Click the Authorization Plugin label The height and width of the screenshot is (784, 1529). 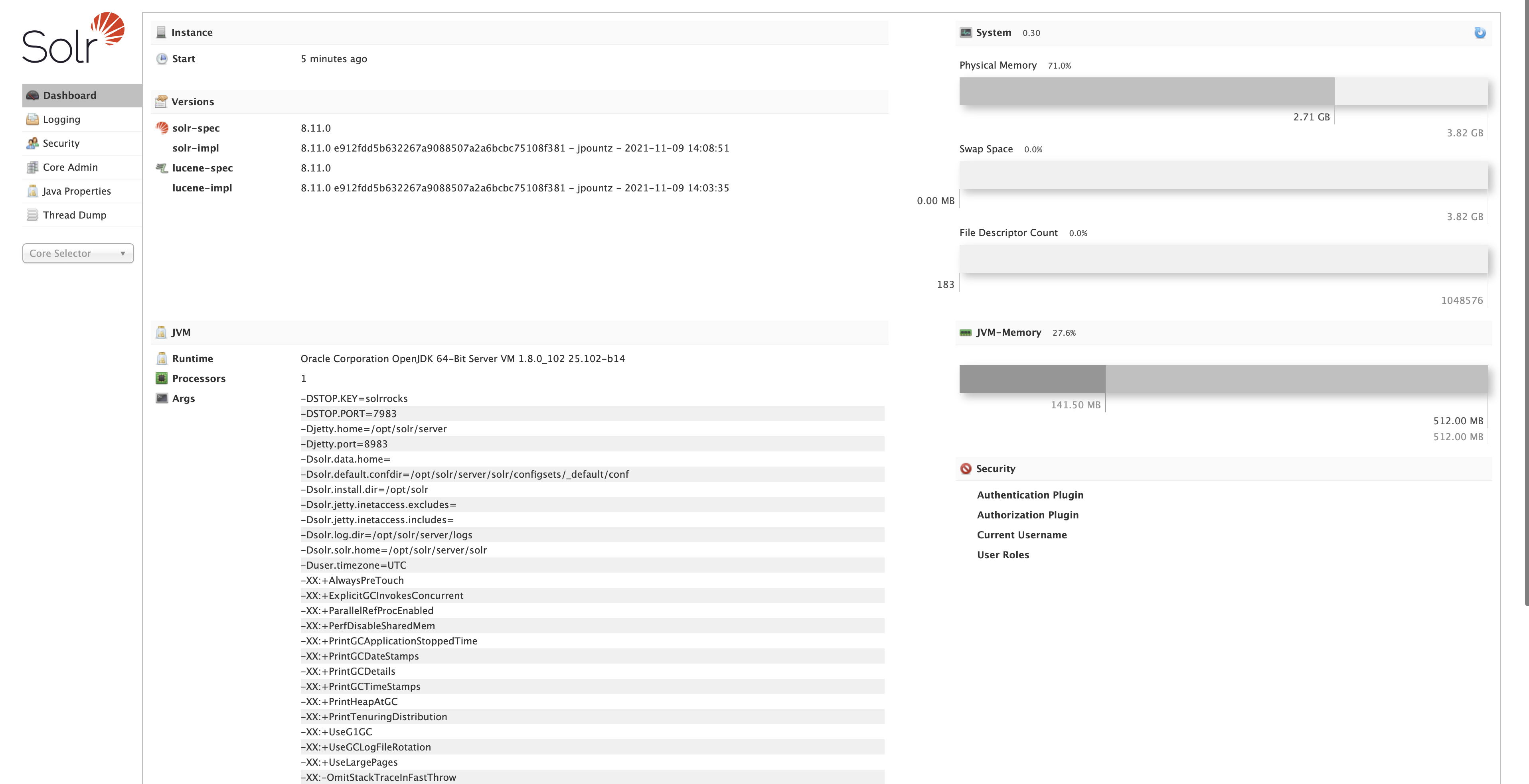1027,515
